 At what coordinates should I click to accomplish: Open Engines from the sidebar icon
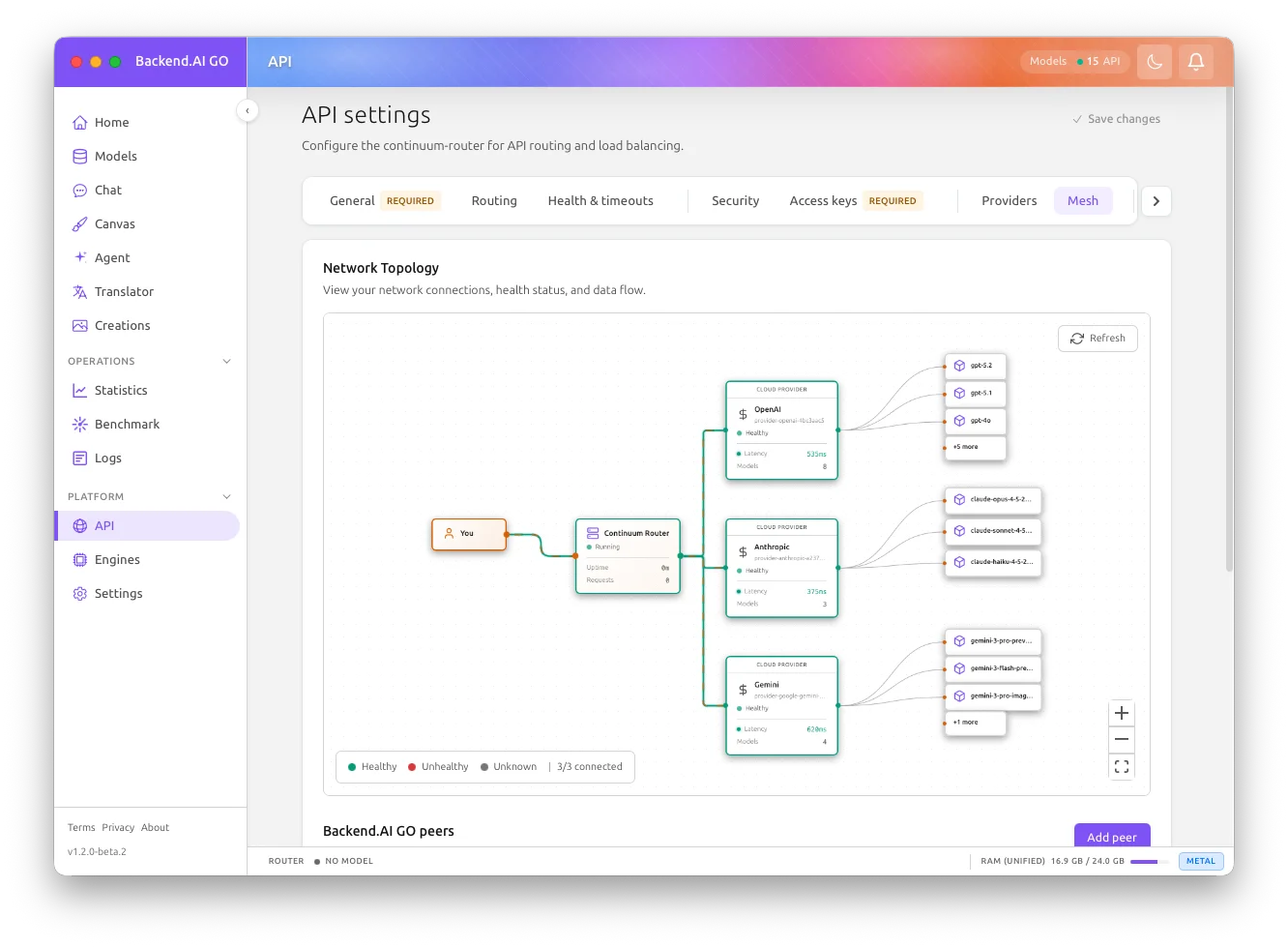pos(78,559)
